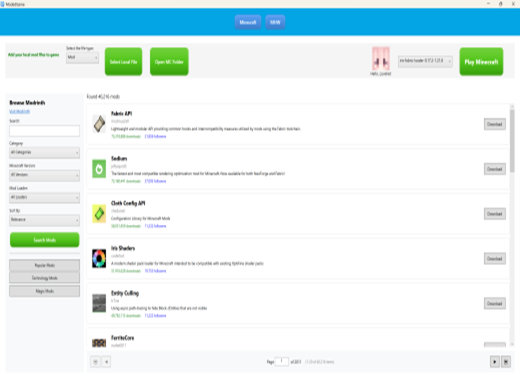This screenshot has height=380, width=520.
Task: Click the Iris Shaders followers count
Action: click(x=155, y=271)
